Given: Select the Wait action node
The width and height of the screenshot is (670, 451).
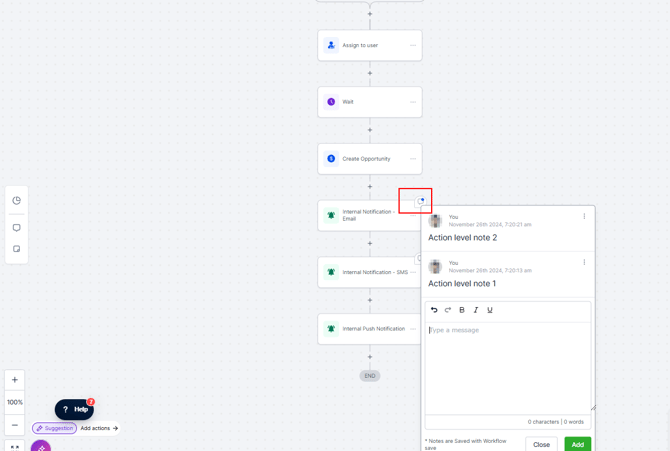Looking at the screenshot, I should (x=370, y=102).
